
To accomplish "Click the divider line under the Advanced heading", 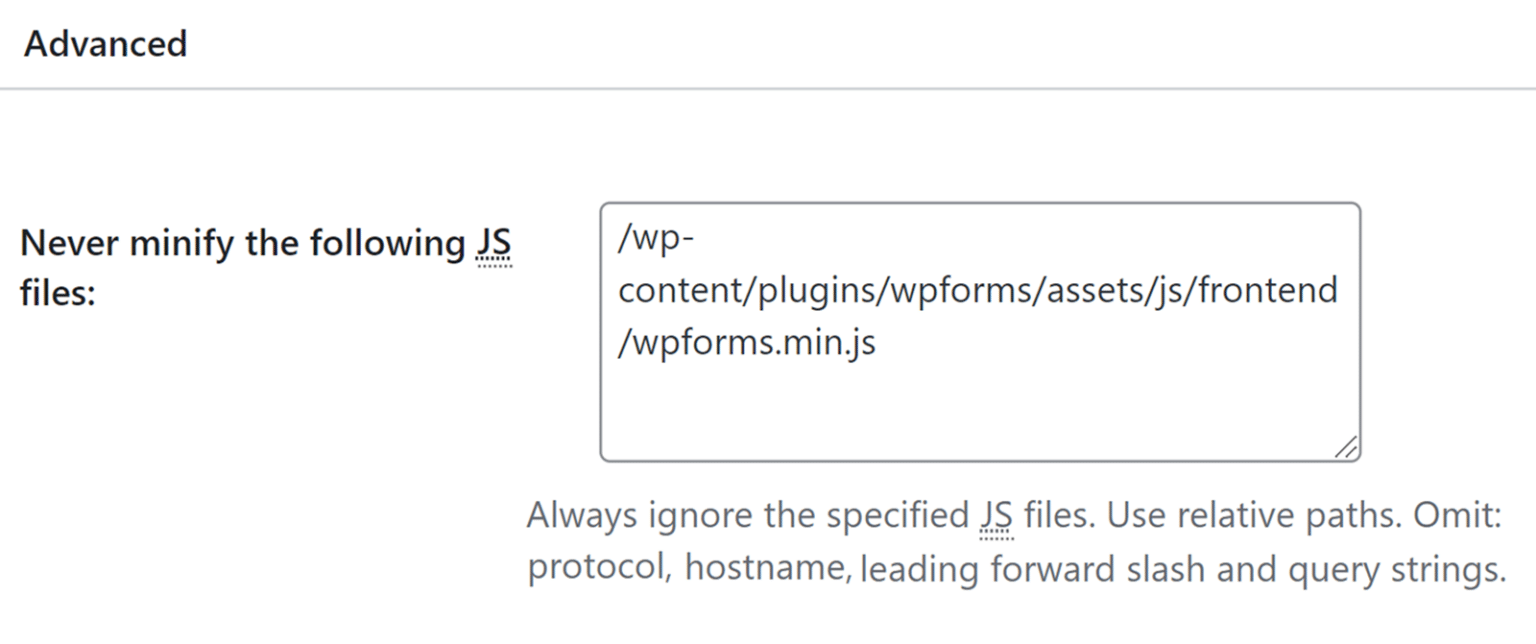I will pyautogui.click(x=768, y=89).
